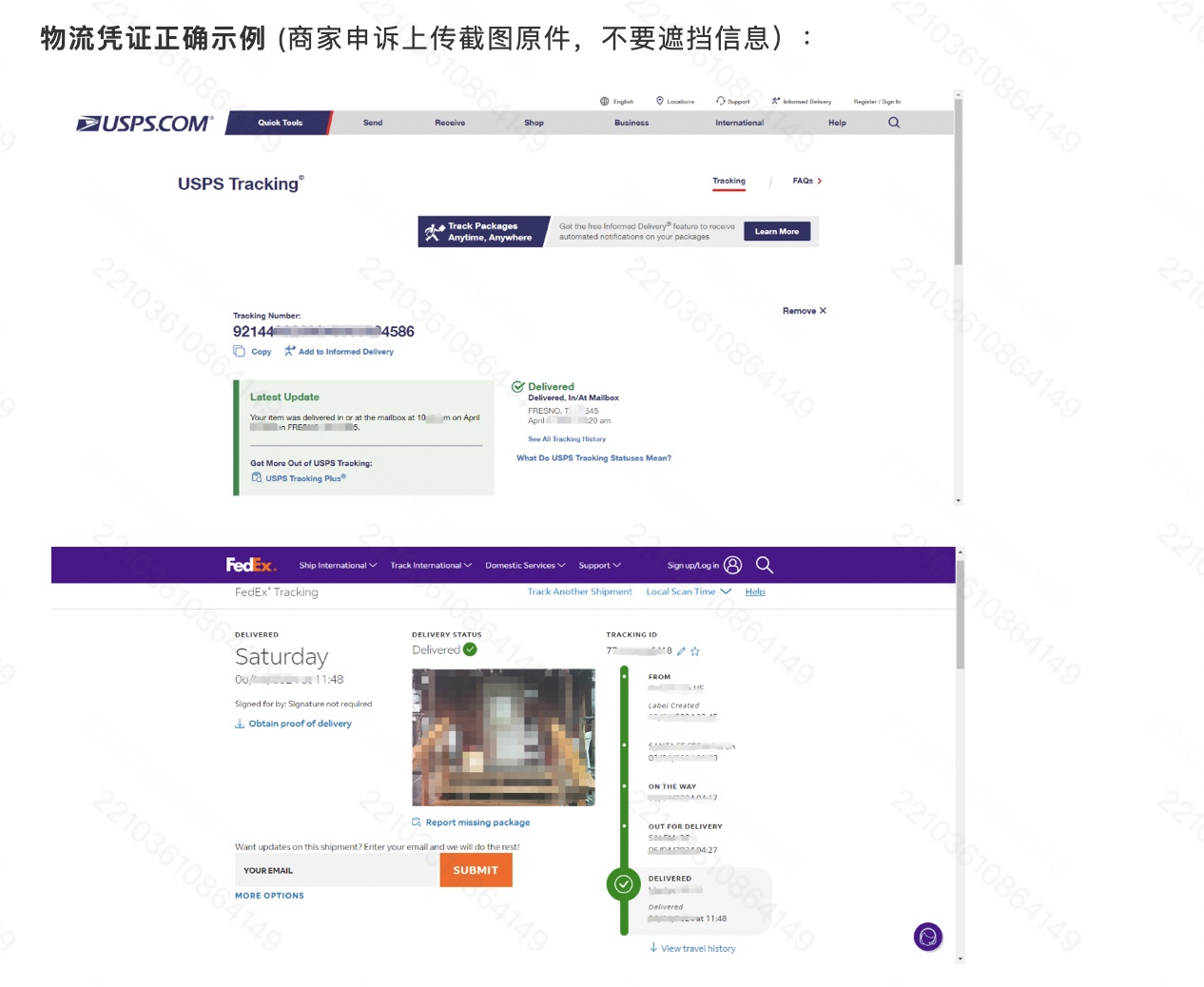Open USPS Tracking Plus link
The width and height of the screenshot is (1204, 987).
pyautogui.click(x=299, y=478)
